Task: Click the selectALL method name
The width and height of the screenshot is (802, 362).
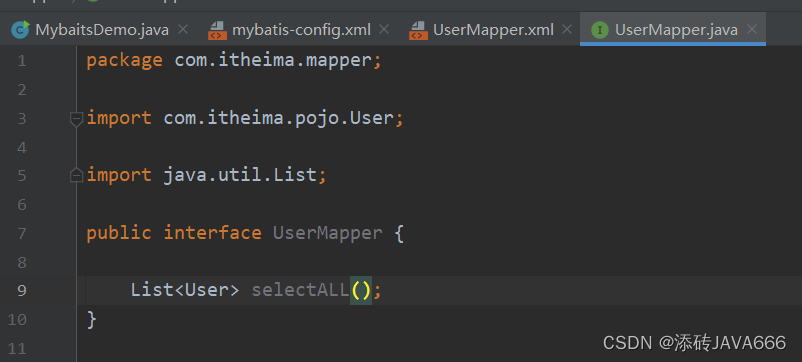Action: click(300, 290)
